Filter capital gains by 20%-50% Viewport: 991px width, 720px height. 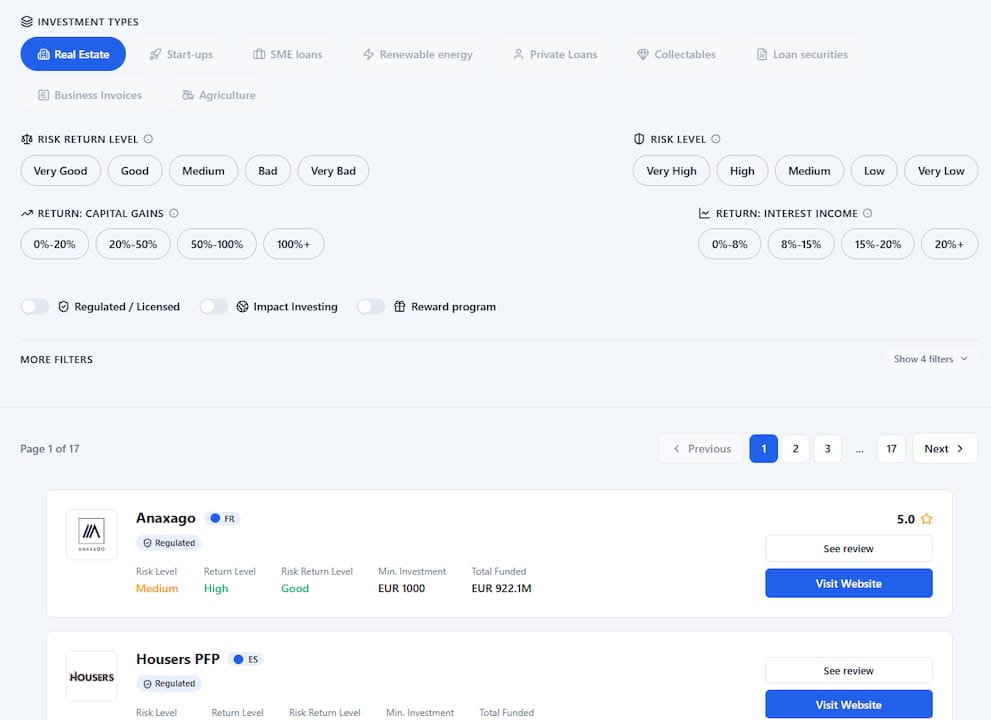tap(133, 244)
